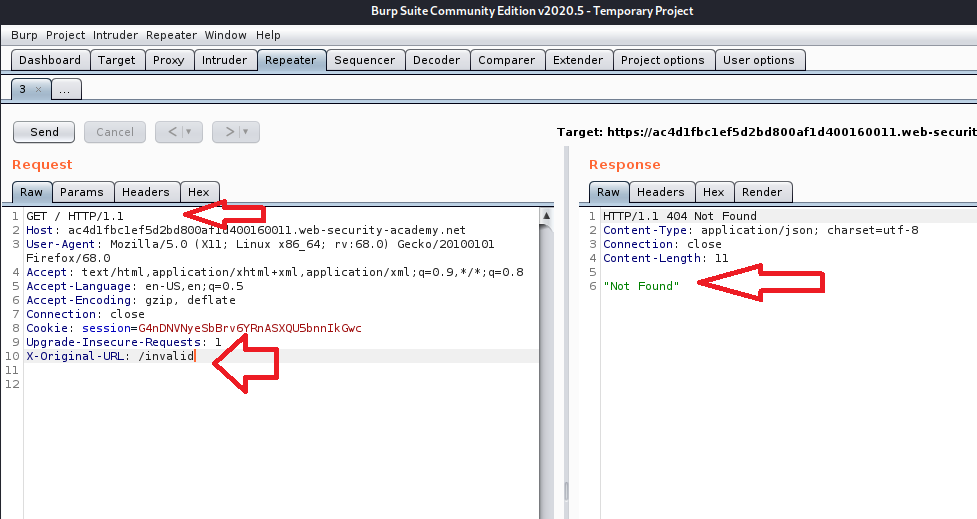Open the Repeater menu in menu bar
Image resolution: width=977 pixels, height=519 pixels.
click(x=171, y=35)
